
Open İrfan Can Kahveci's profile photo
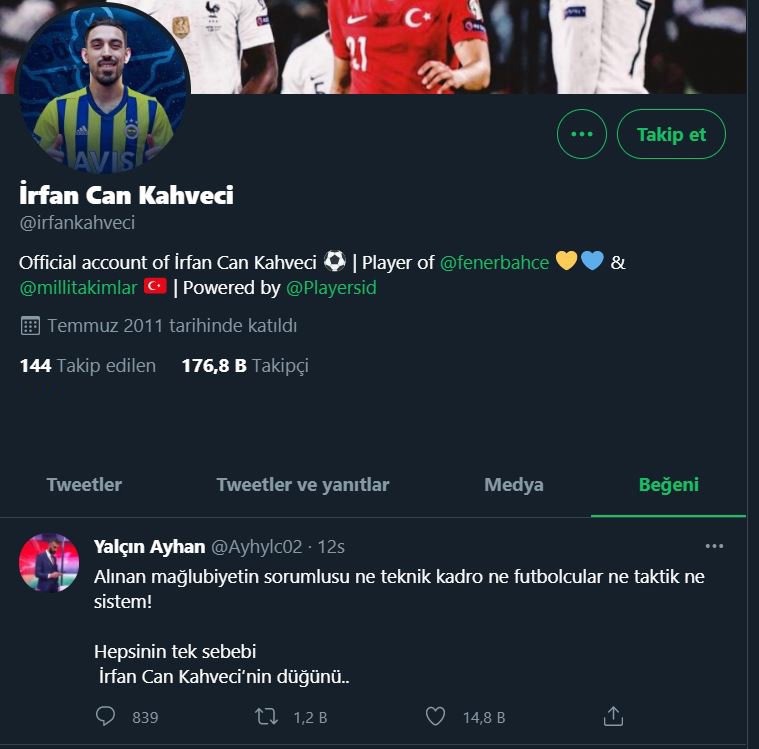[103, 92]
